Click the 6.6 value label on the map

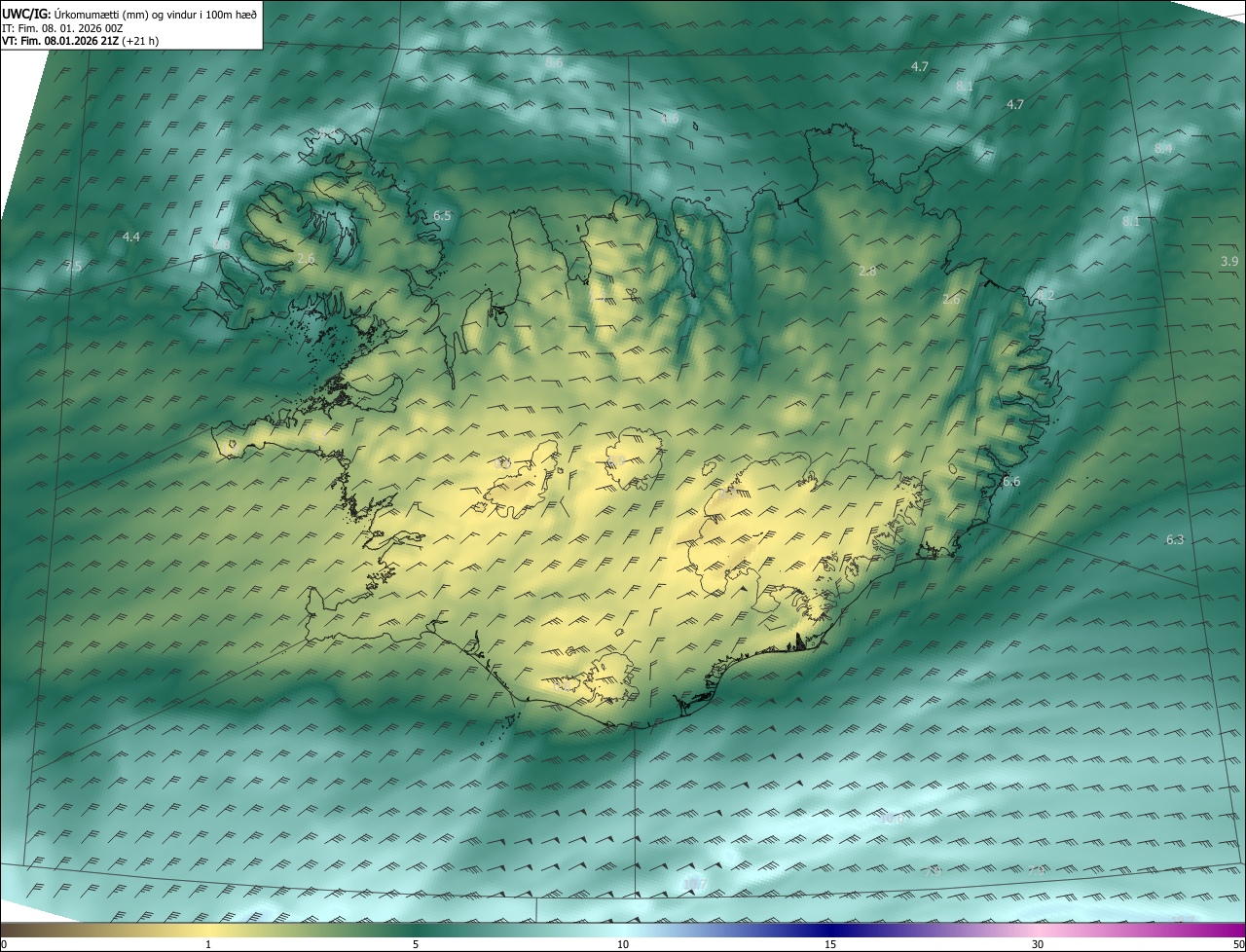(1011, 481)
